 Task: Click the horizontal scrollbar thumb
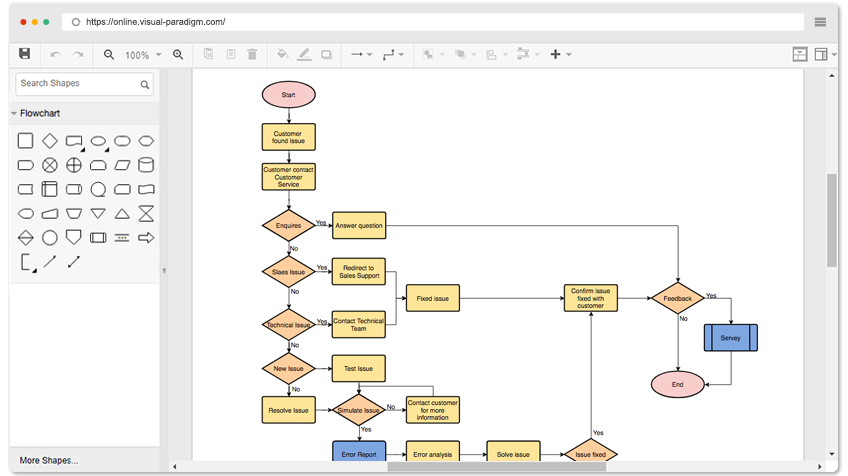pyautogui.click(x=496, y=466)
